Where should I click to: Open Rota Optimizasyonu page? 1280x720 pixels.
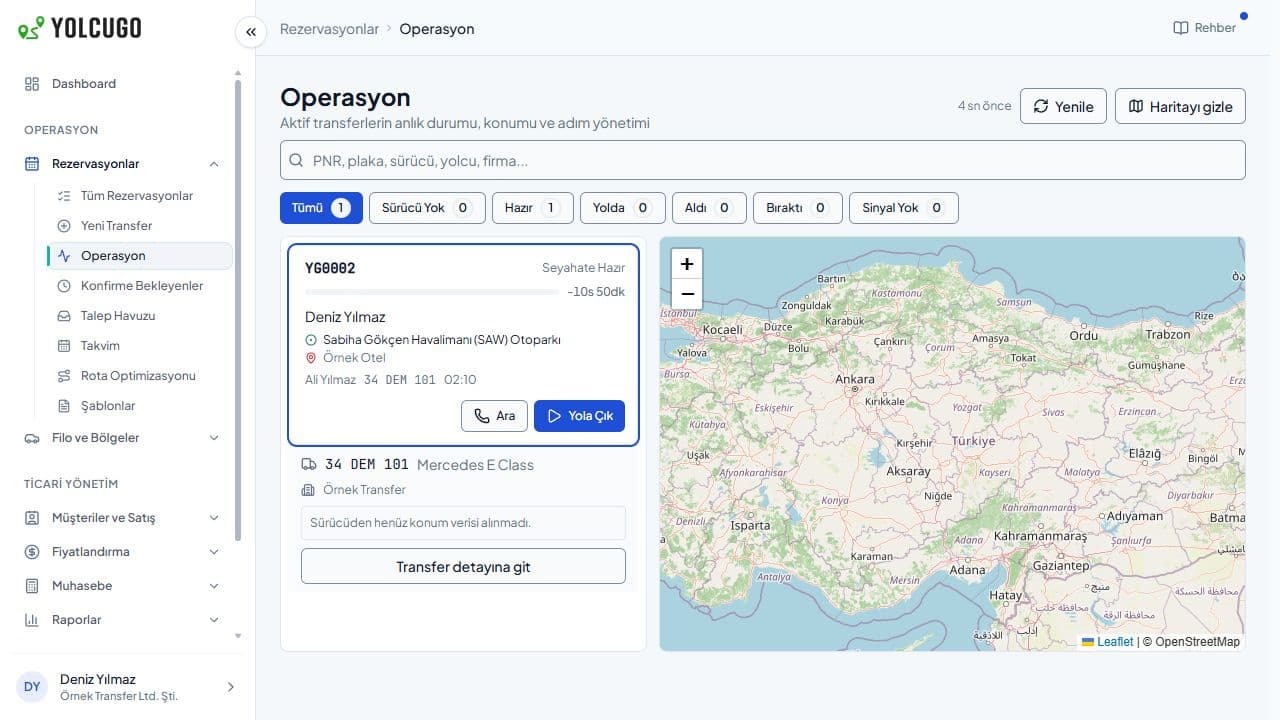click(138, 376)
